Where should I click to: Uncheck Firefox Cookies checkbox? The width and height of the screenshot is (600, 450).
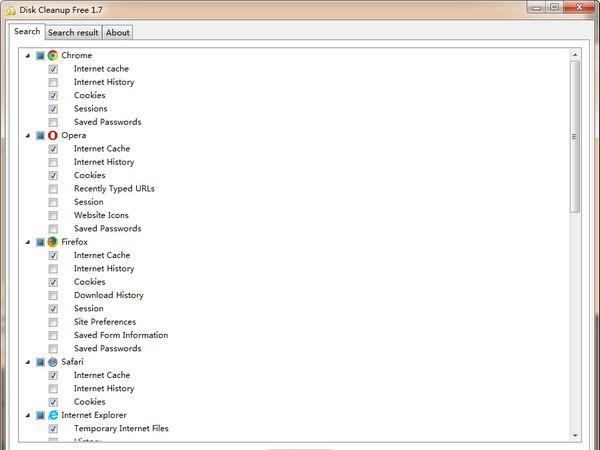pos(53,282)
